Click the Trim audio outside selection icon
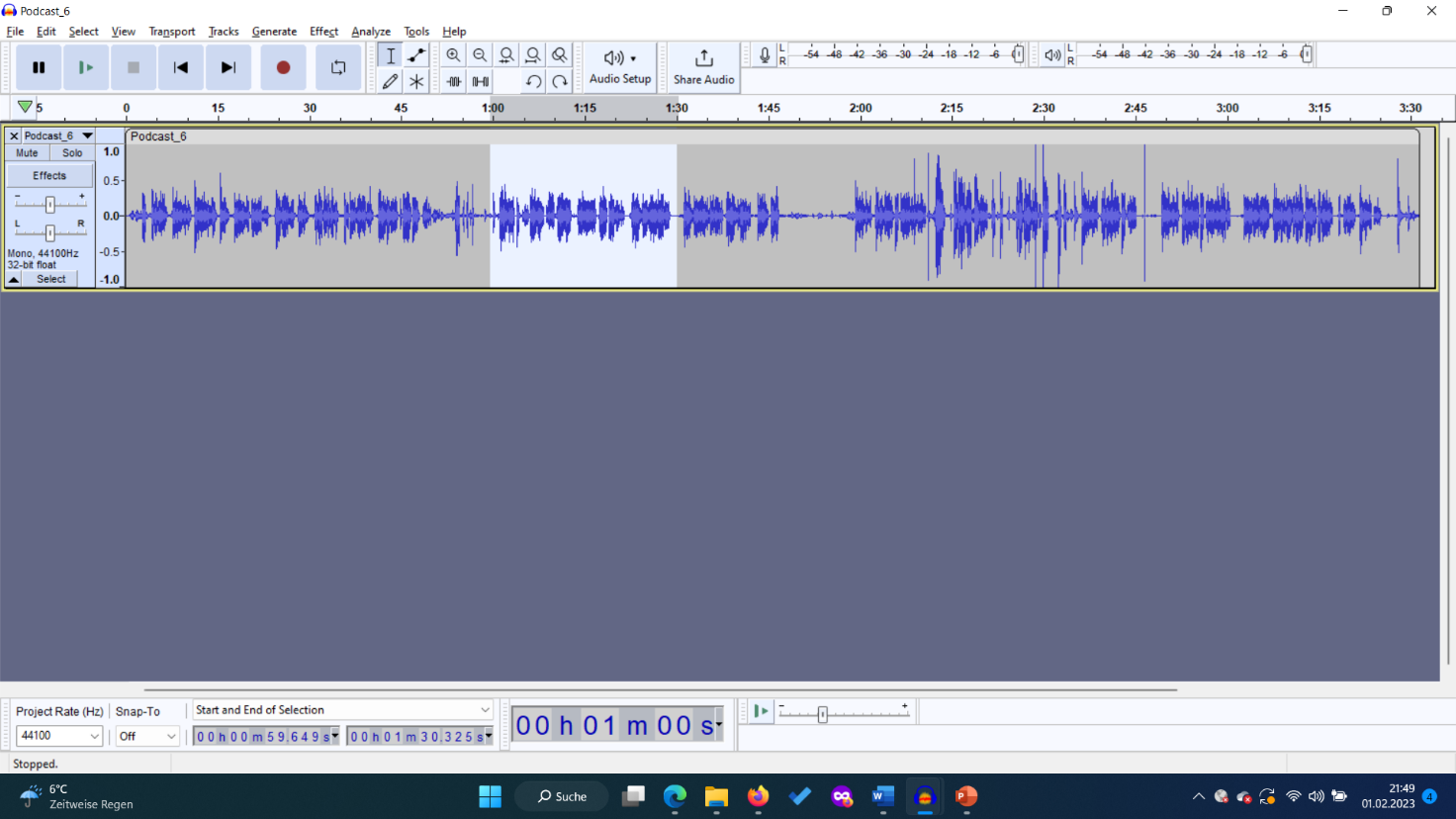This screenshot has width=1456, height=819. 454,81
